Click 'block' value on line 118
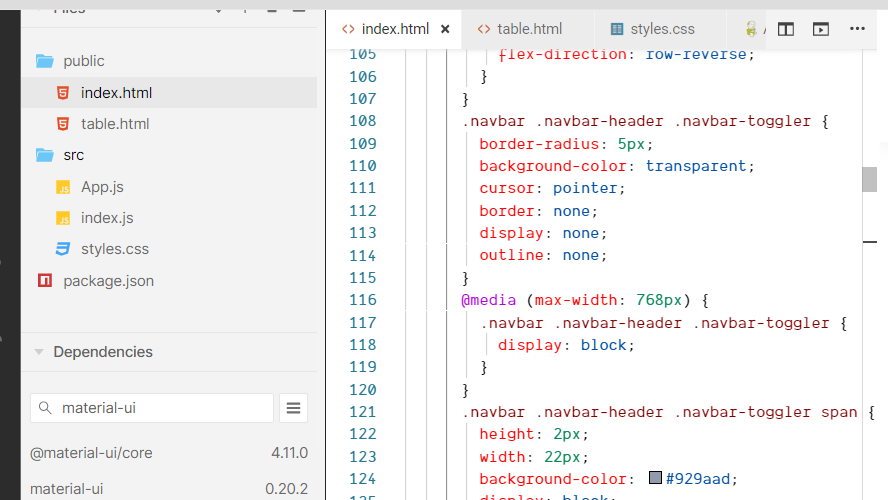Viewport: 888px width, 500px height. tap(604, 345)
